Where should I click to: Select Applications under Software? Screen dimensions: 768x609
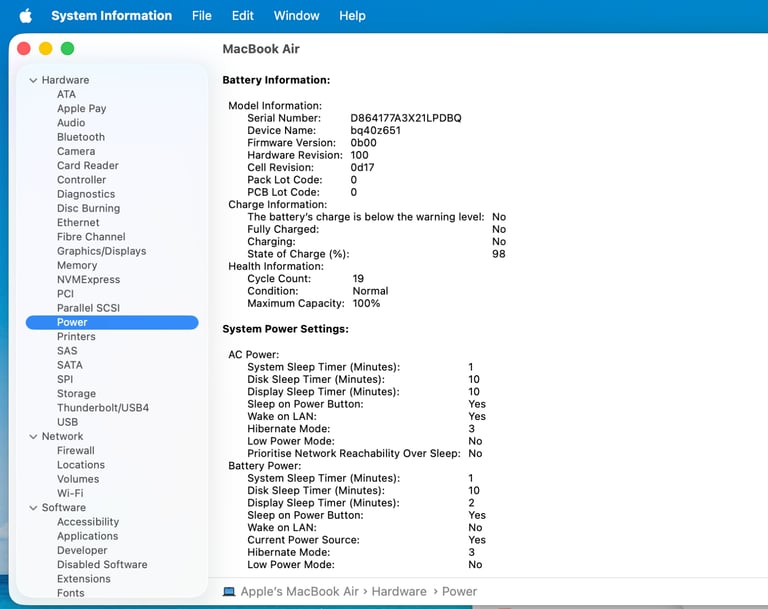87,536
